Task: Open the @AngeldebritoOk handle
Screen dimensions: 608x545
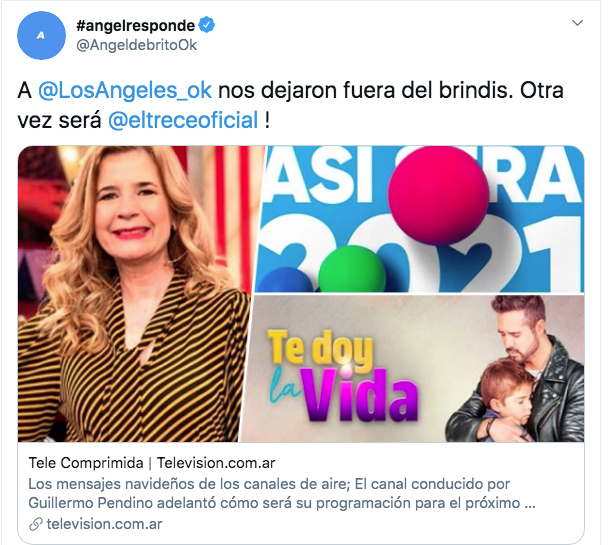Action: pos(136,45)
